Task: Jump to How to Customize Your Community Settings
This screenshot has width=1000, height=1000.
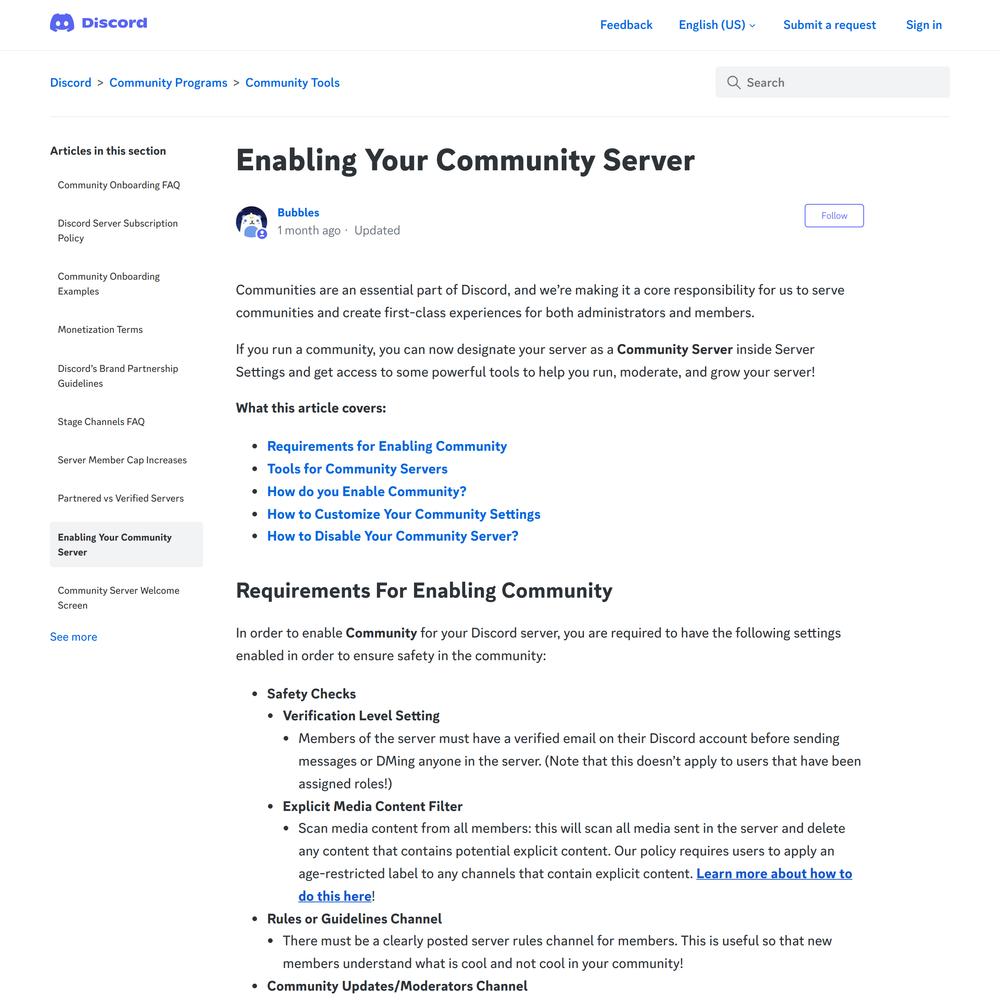Action: coord(404,514)
